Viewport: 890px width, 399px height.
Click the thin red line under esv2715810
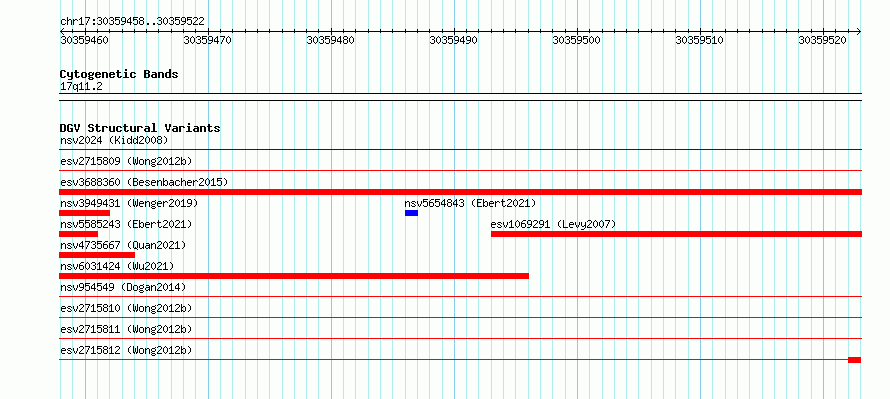point(460,318)
